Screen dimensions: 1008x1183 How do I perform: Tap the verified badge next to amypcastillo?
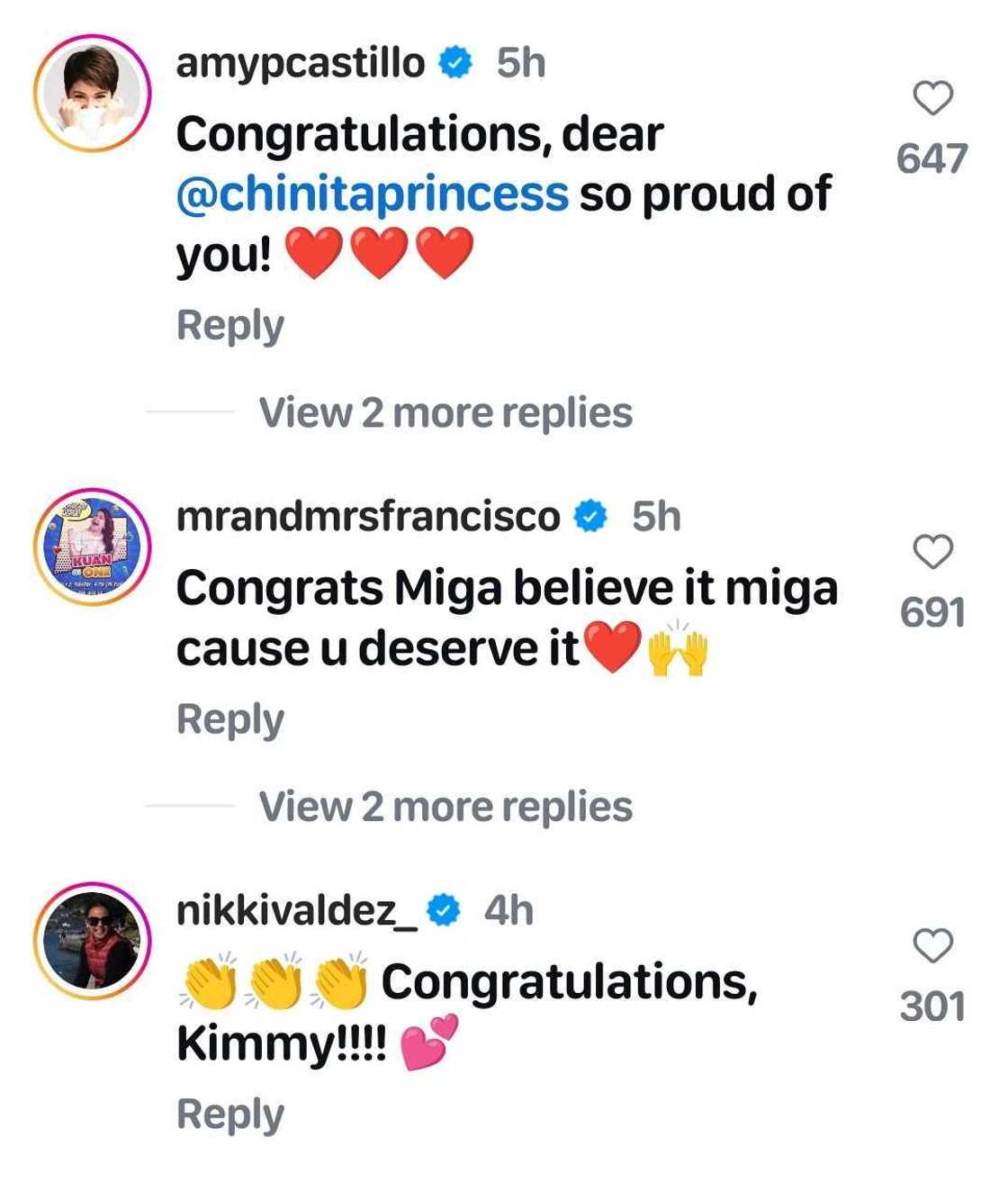coord(455,63)
